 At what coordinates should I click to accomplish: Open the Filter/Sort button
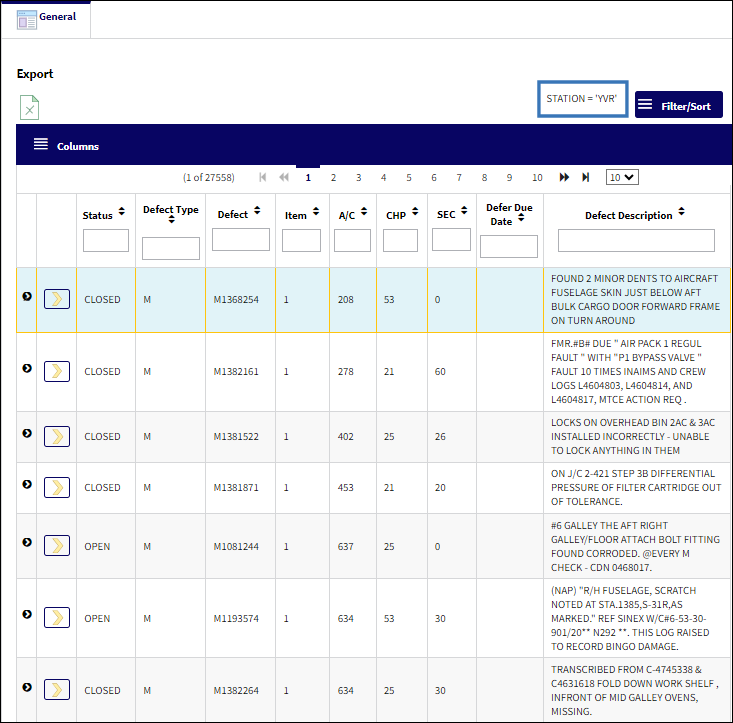tap(679, 105)
